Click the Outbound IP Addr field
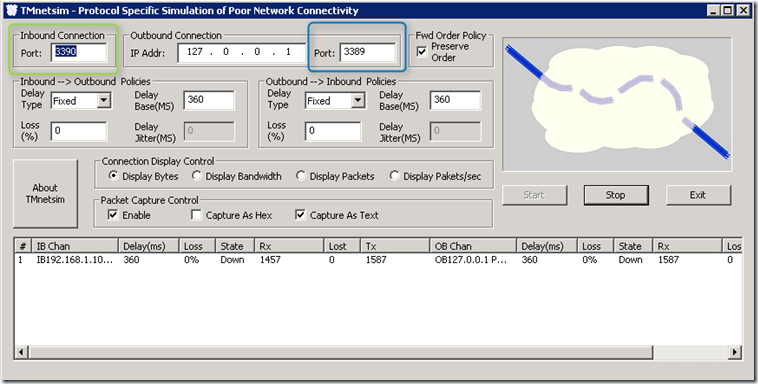 tap(242, 52)
